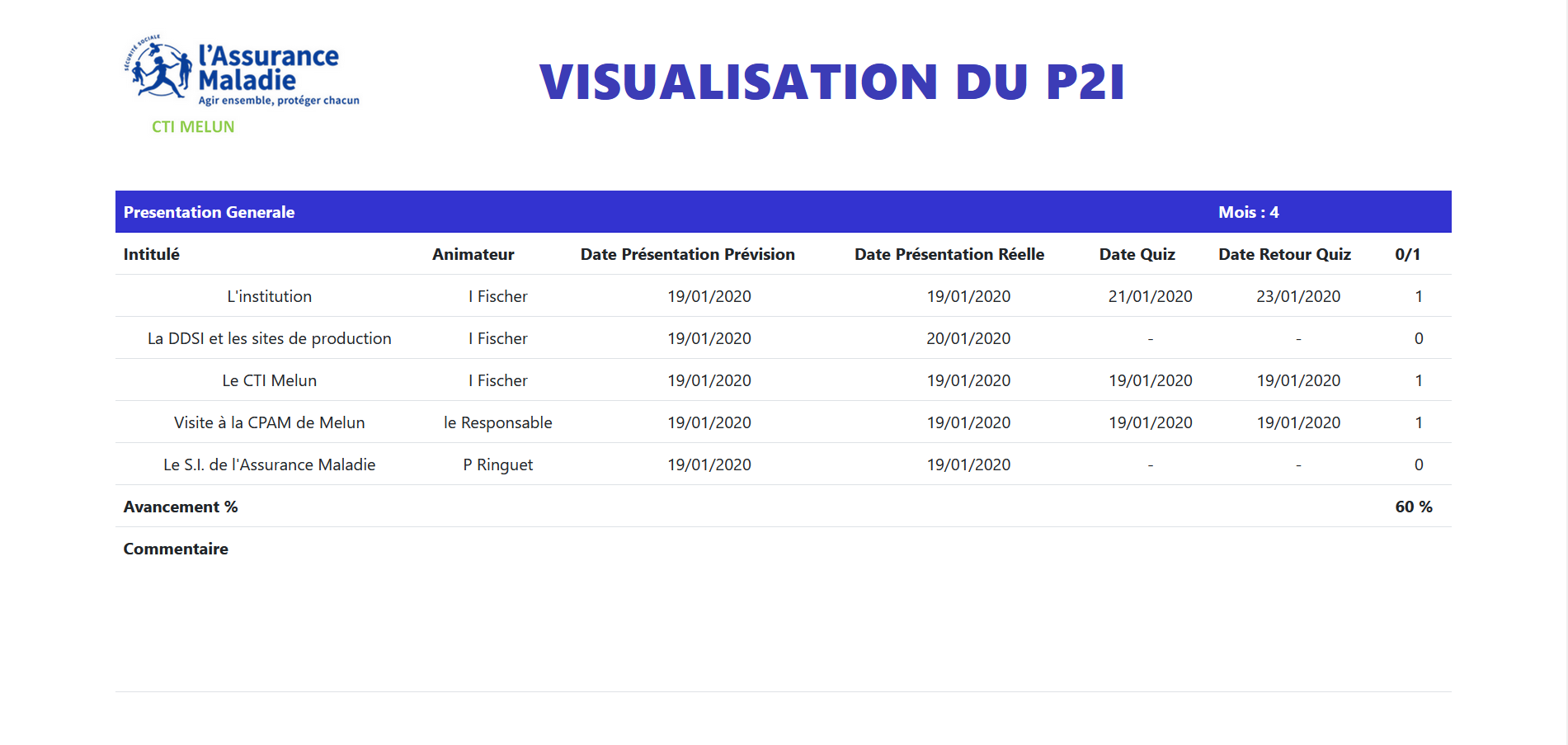Click real presentation date 20/01/2020

[968, 338]
